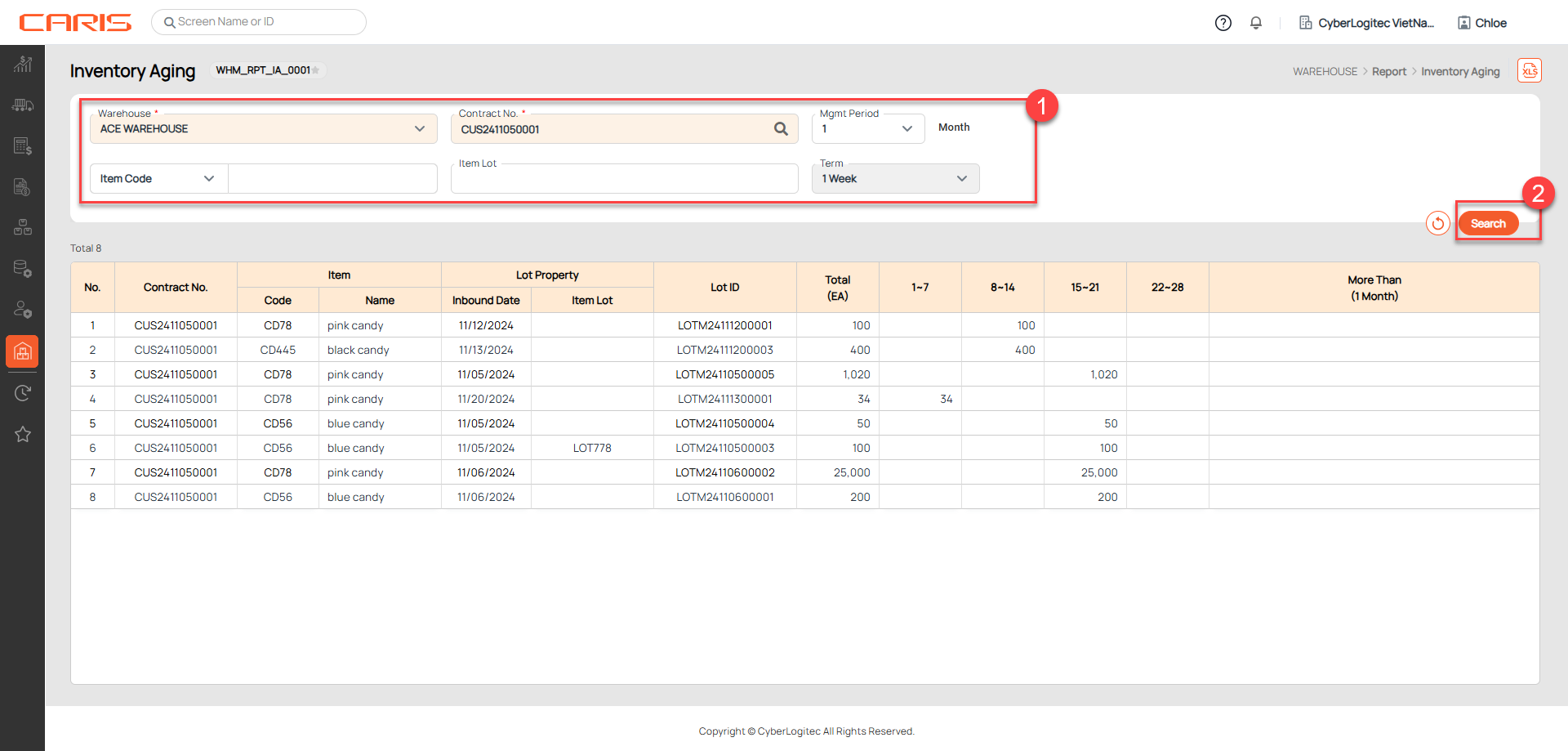The image size is (1568, 751).
Task: Click Lot ID LOTM24111300001 cell
Action: click(x=725, y=399)
